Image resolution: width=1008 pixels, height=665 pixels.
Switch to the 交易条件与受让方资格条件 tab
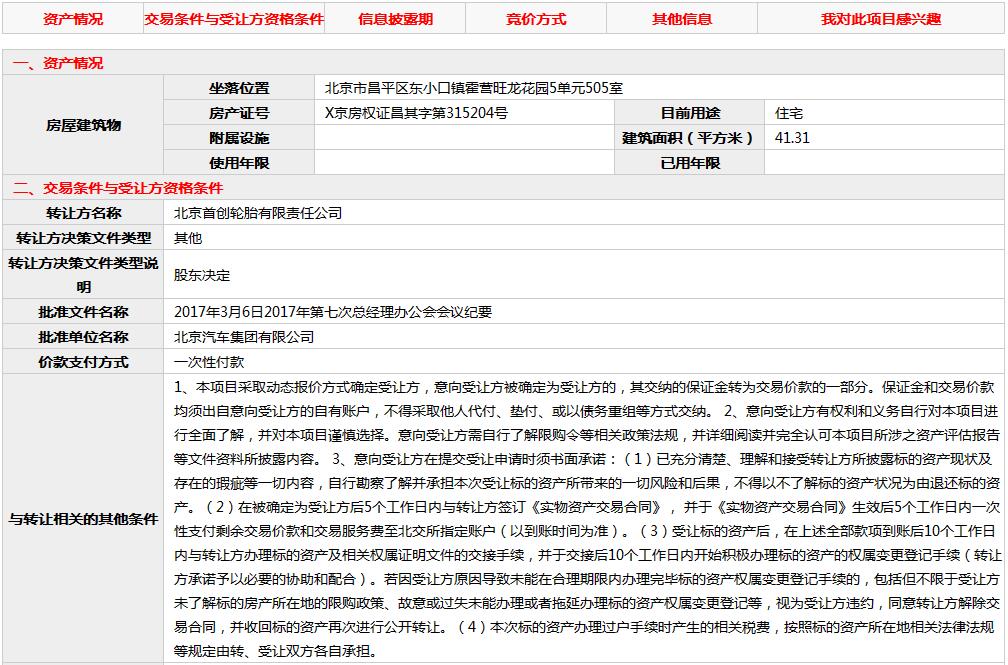pyautogui.click(x=234, y=19)
